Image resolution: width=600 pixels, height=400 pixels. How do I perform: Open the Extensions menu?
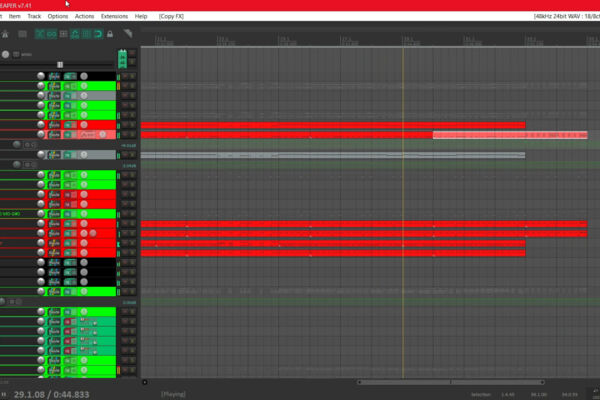tap(114, 16)
